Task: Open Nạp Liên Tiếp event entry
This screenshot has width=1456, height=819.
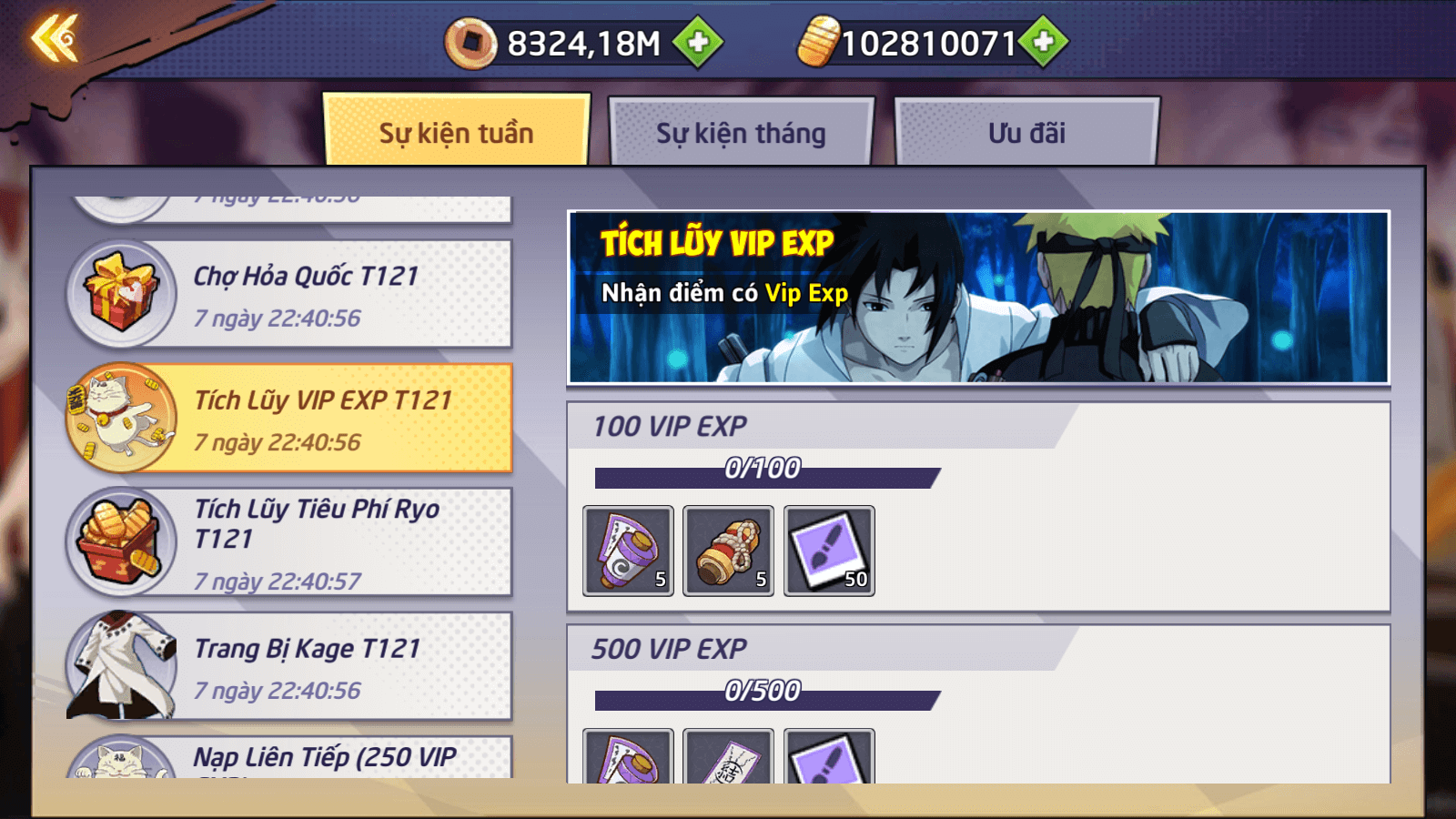Action: coord(289,757)
